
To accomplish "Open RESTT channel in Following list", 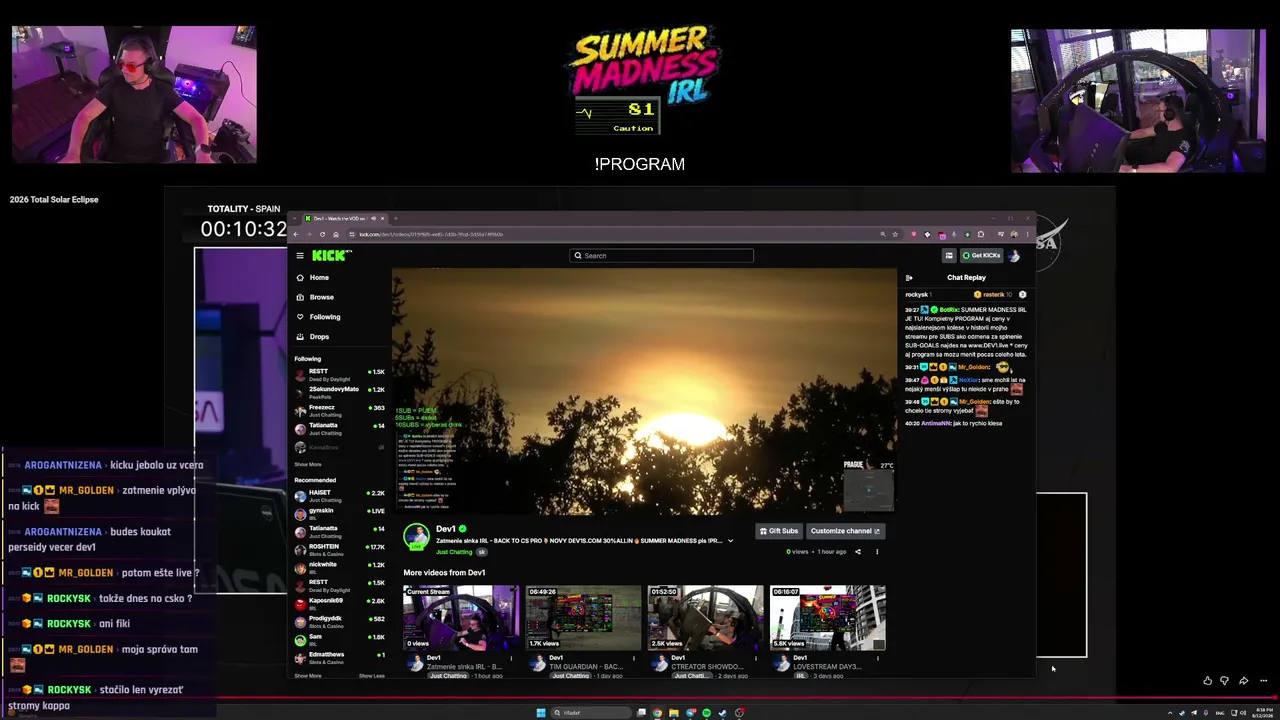I will pyautogui.click(x=340, y=373).
